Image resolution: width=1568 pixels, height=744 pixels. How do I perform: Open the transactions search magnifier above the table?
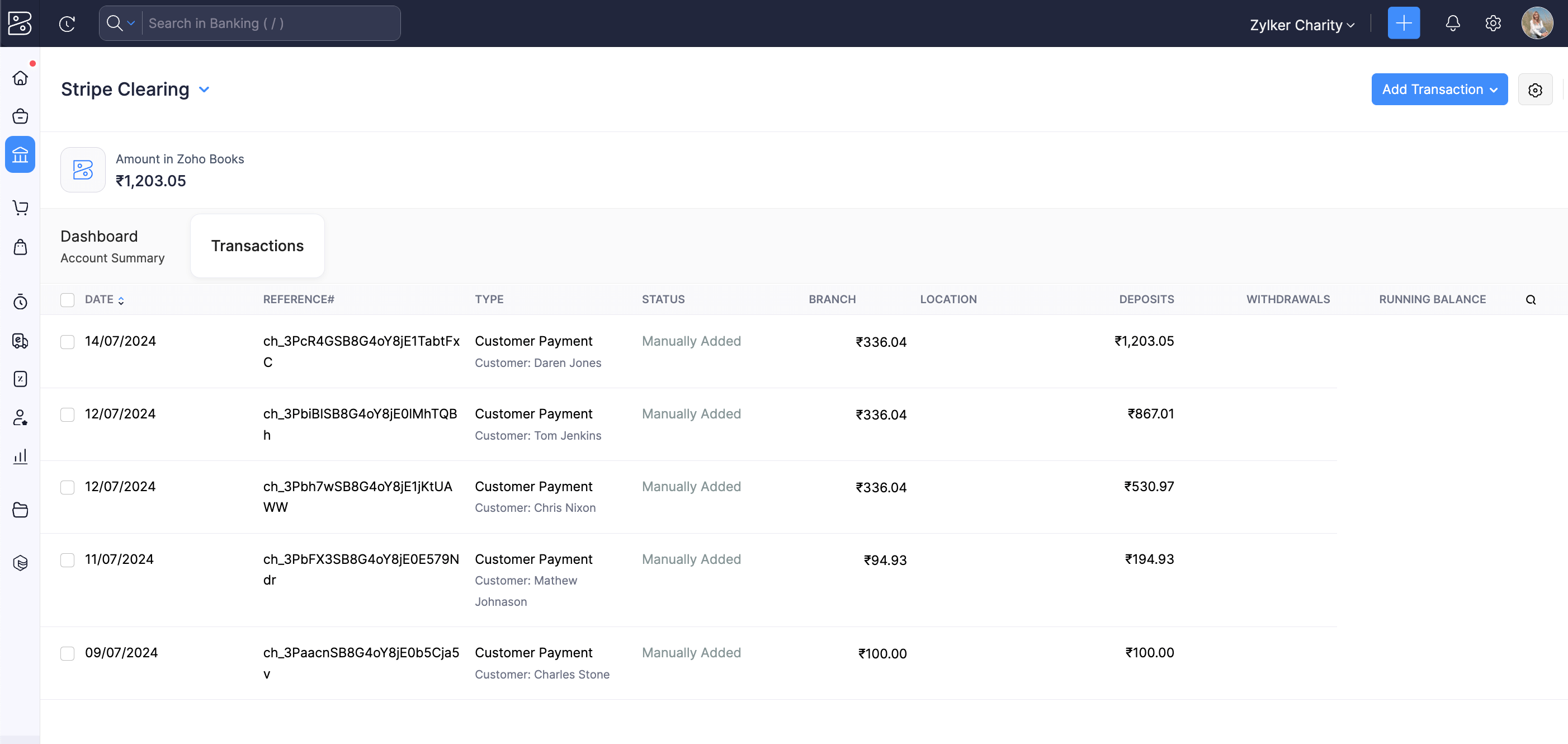(x=1531, y=299)
